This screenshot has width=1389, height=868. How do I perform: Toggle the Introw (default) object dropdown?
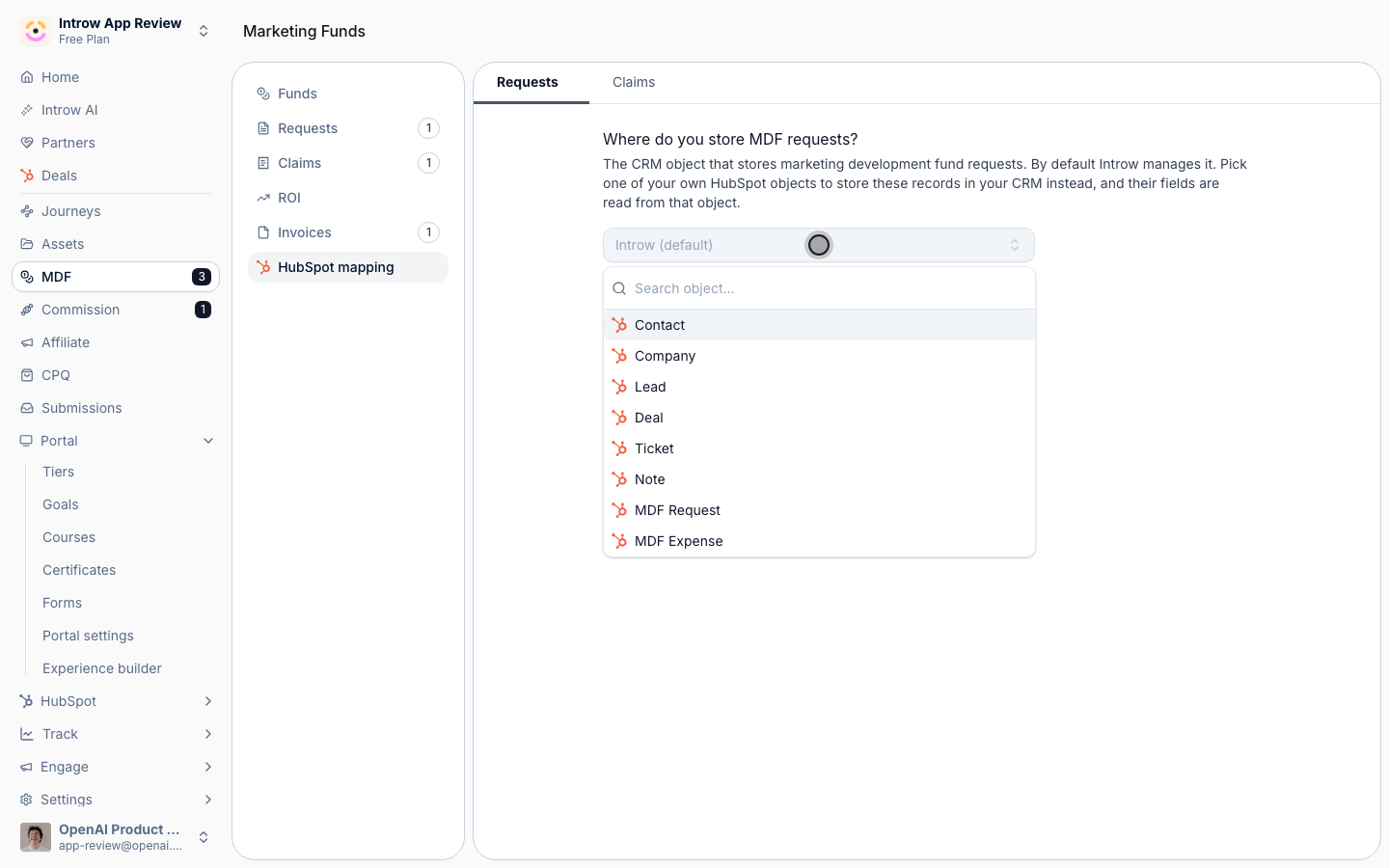tap(819, 245)
